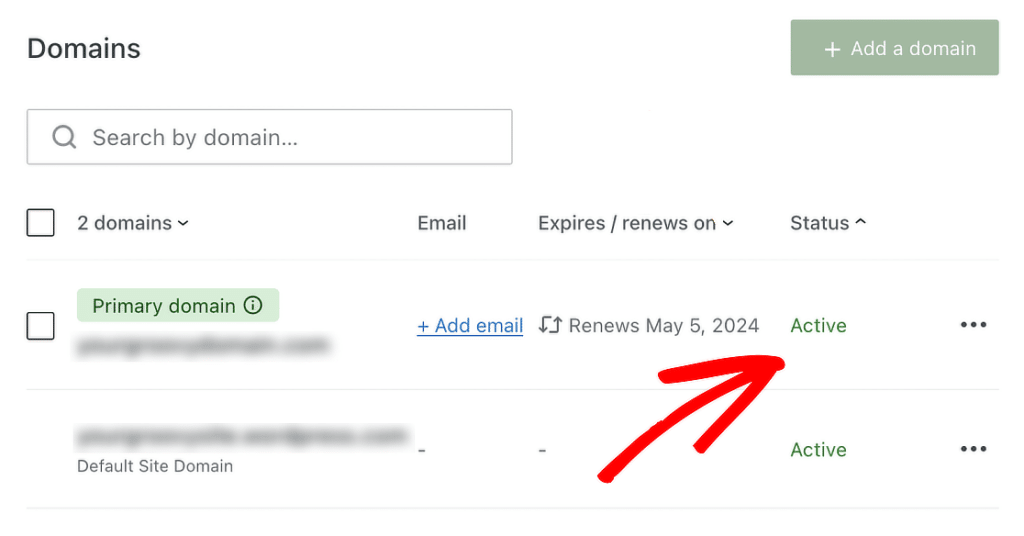Viewport: 1024px width, 536px height.
Task: Open the primary domain info icon
Action: (x=253, y=305)
